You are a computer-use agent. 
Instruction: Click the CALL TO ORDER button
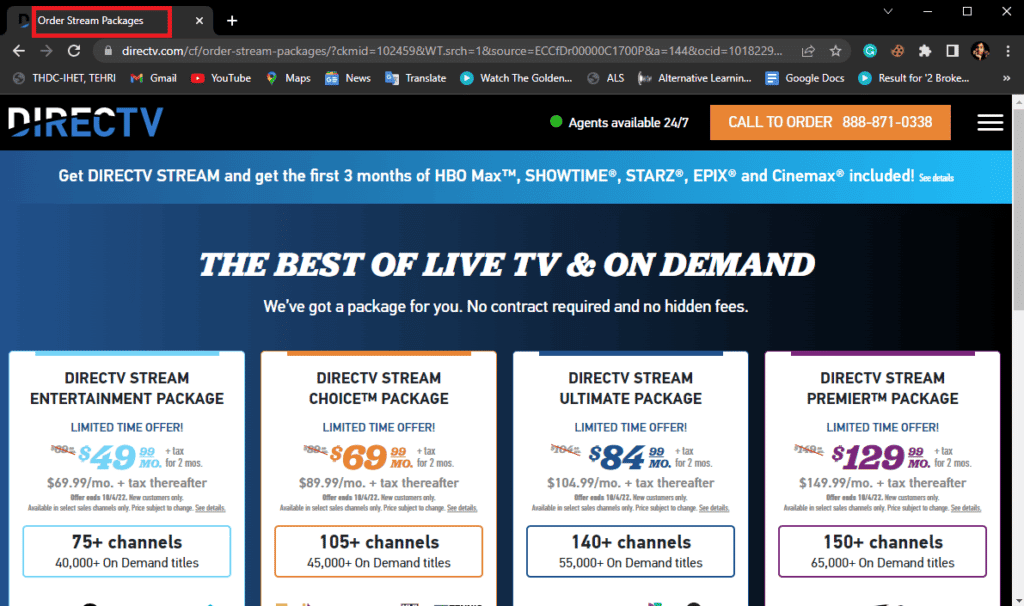830,122
